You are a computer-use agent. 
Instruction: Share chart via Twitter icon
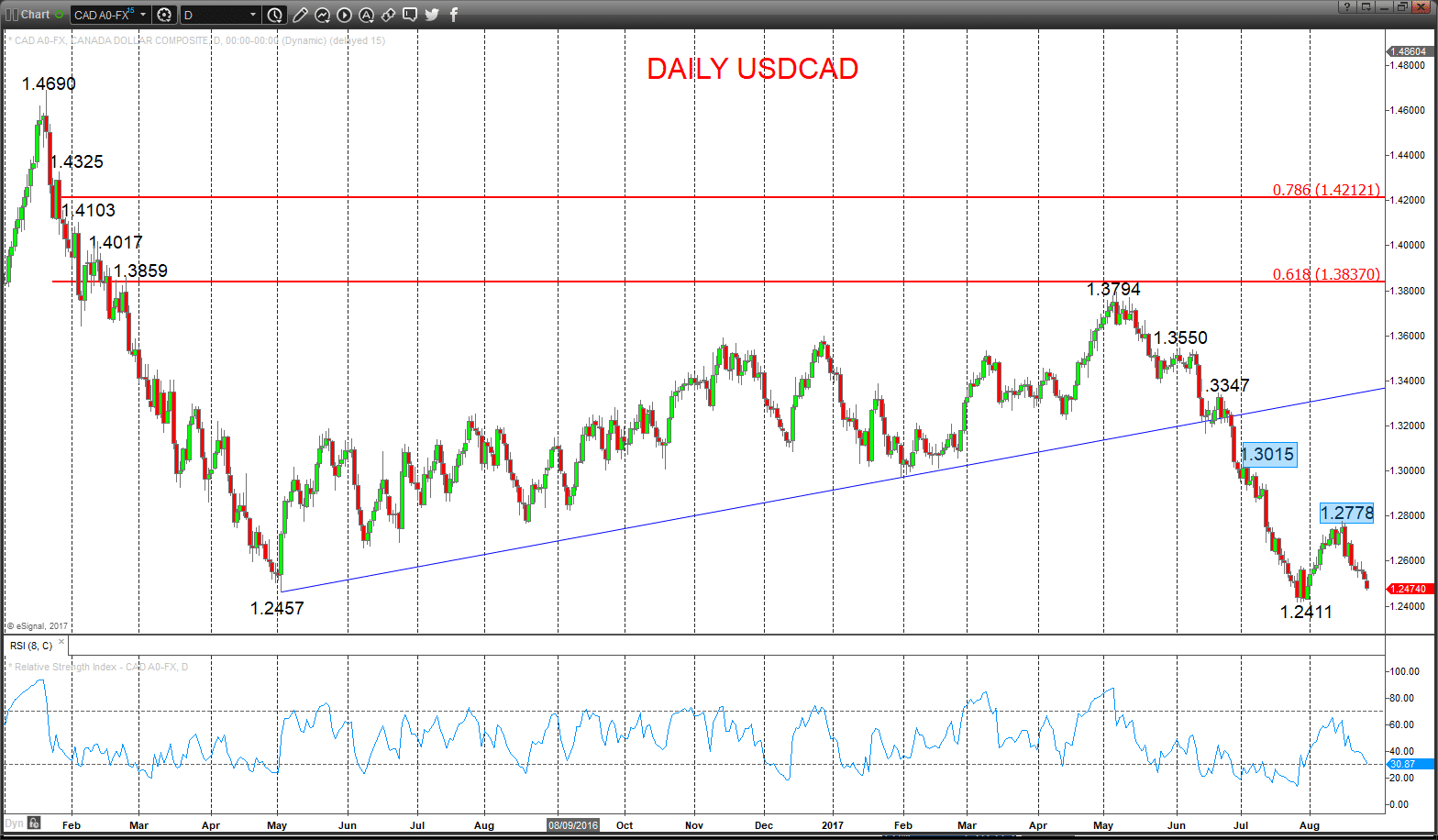[432, 15]
